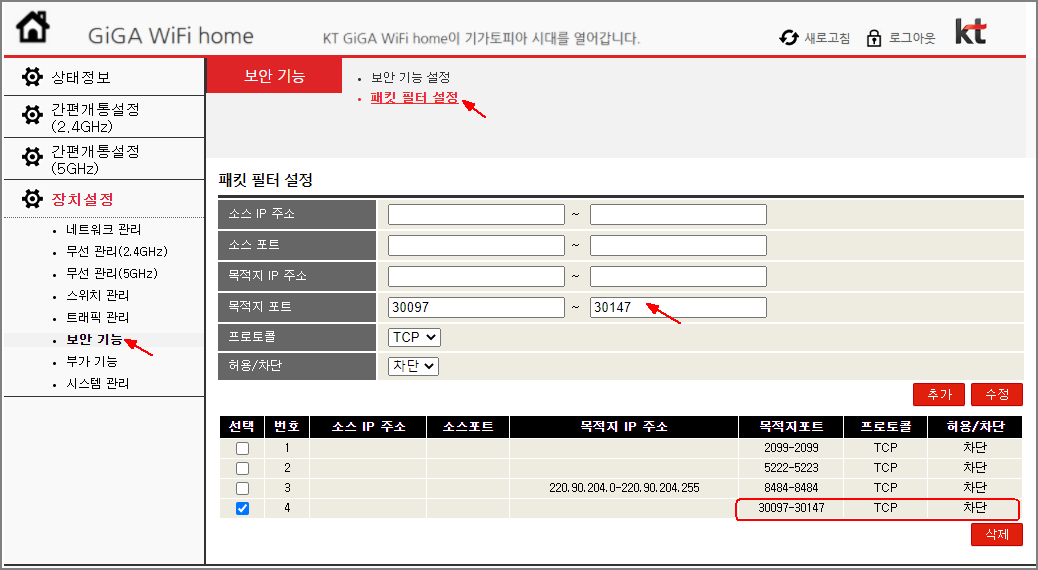This screenshot has width=1038, height=570.
Task: Click the home icon at top left
Action: point(33,28)
